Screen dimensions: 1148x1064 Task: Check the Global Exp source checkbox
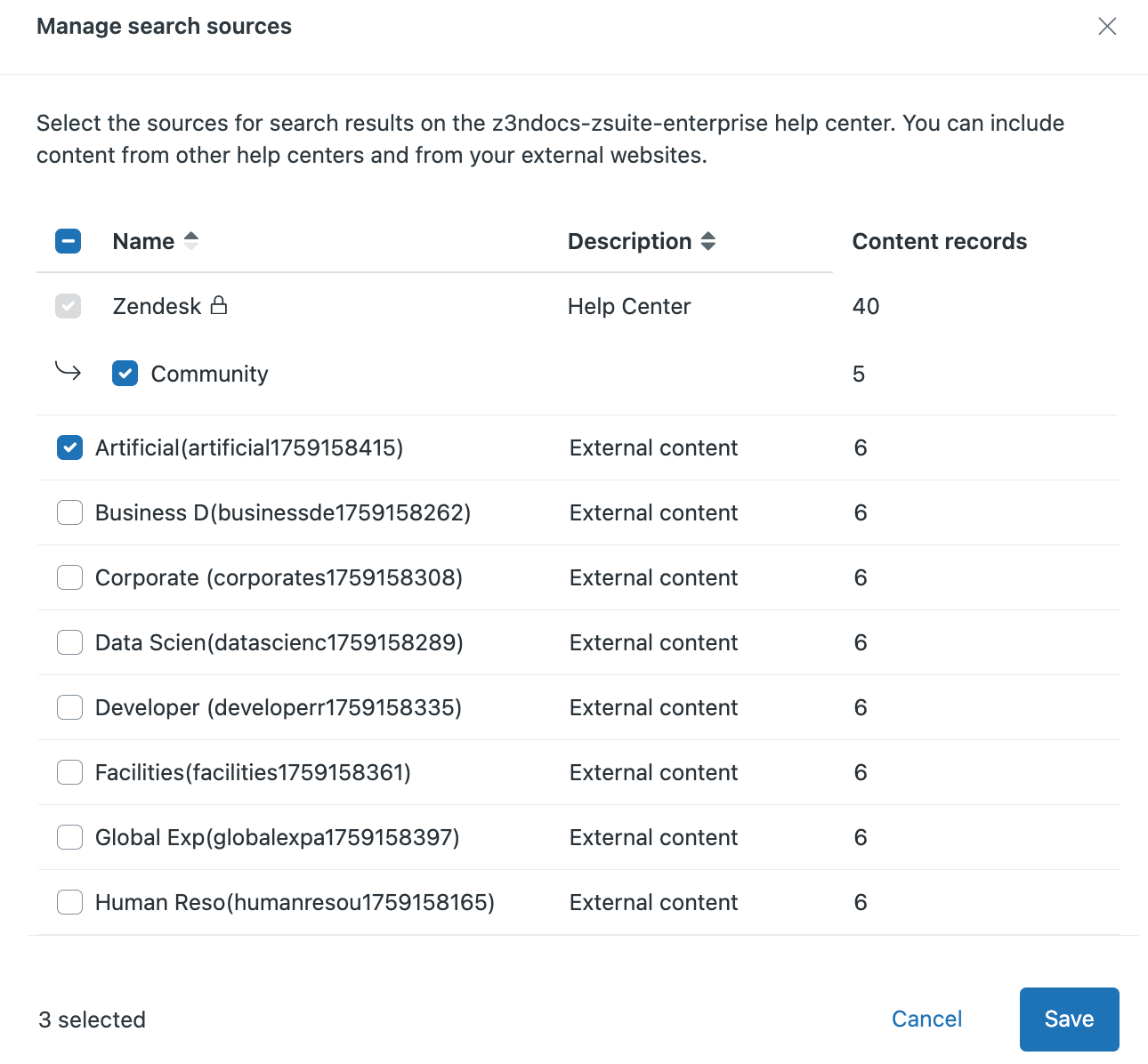pyautogui.click(x=69, y=837)
